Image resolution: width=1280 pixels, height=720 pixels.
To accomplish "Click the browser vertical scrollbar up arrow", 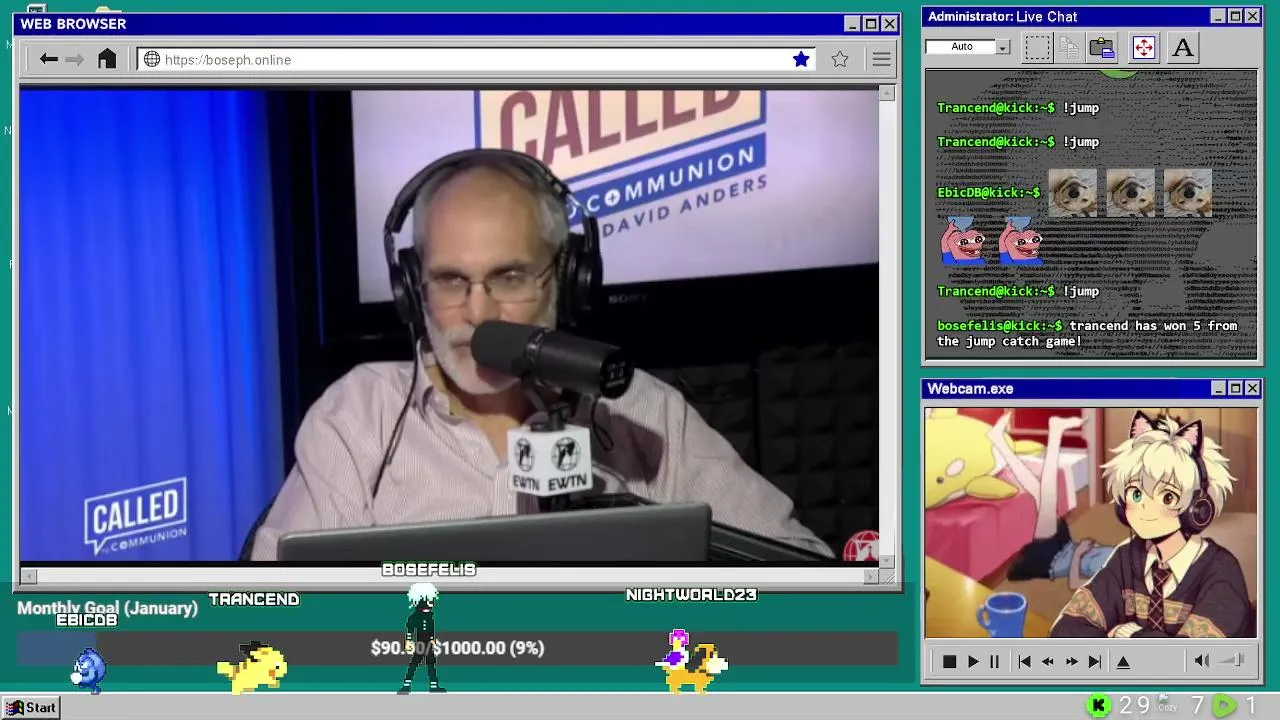I will pos(887,93).
